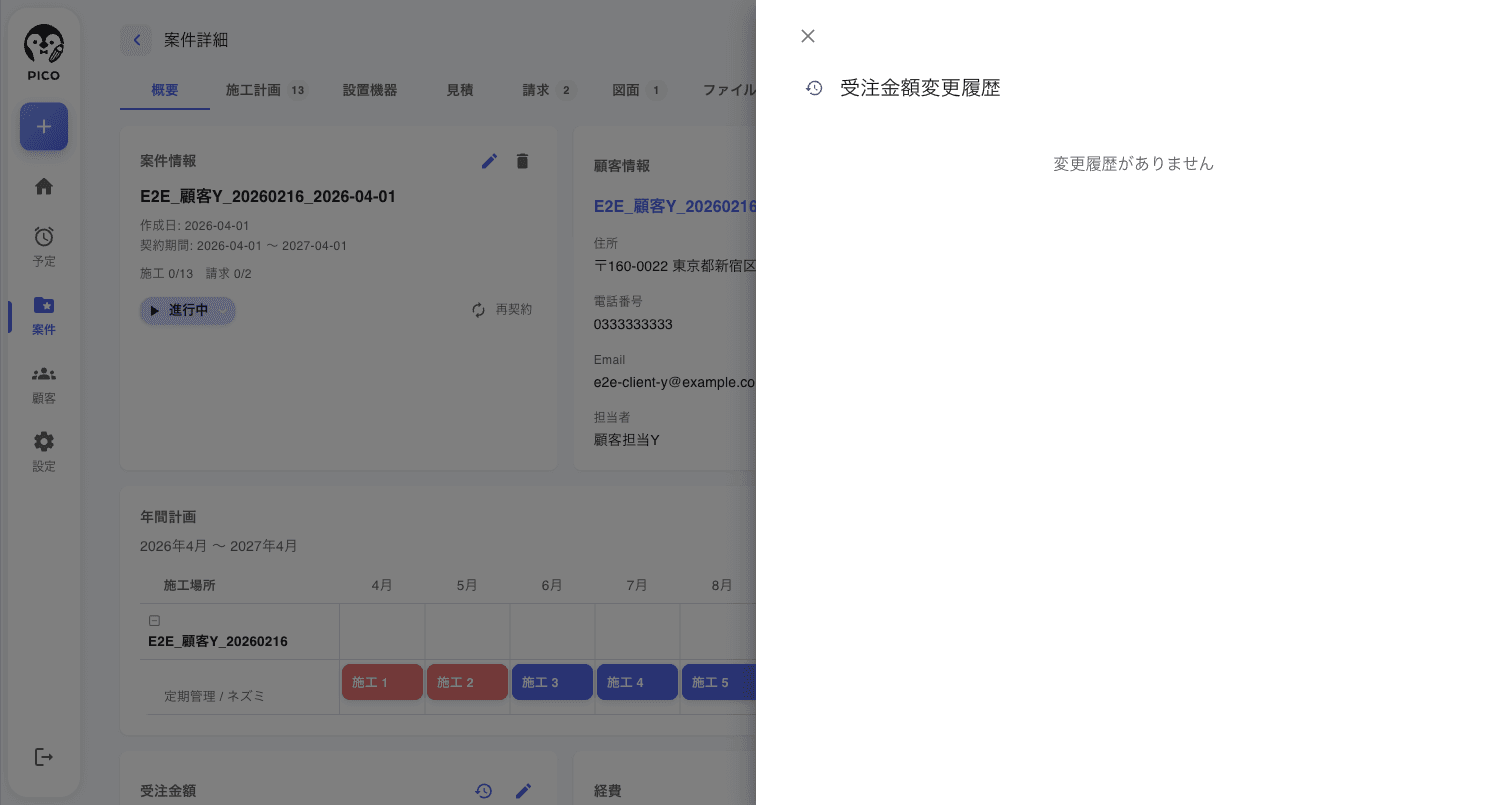1512x805 pixels.
Task: Click the 請求 0/2 progress text
Action: (x=229, y=274)
